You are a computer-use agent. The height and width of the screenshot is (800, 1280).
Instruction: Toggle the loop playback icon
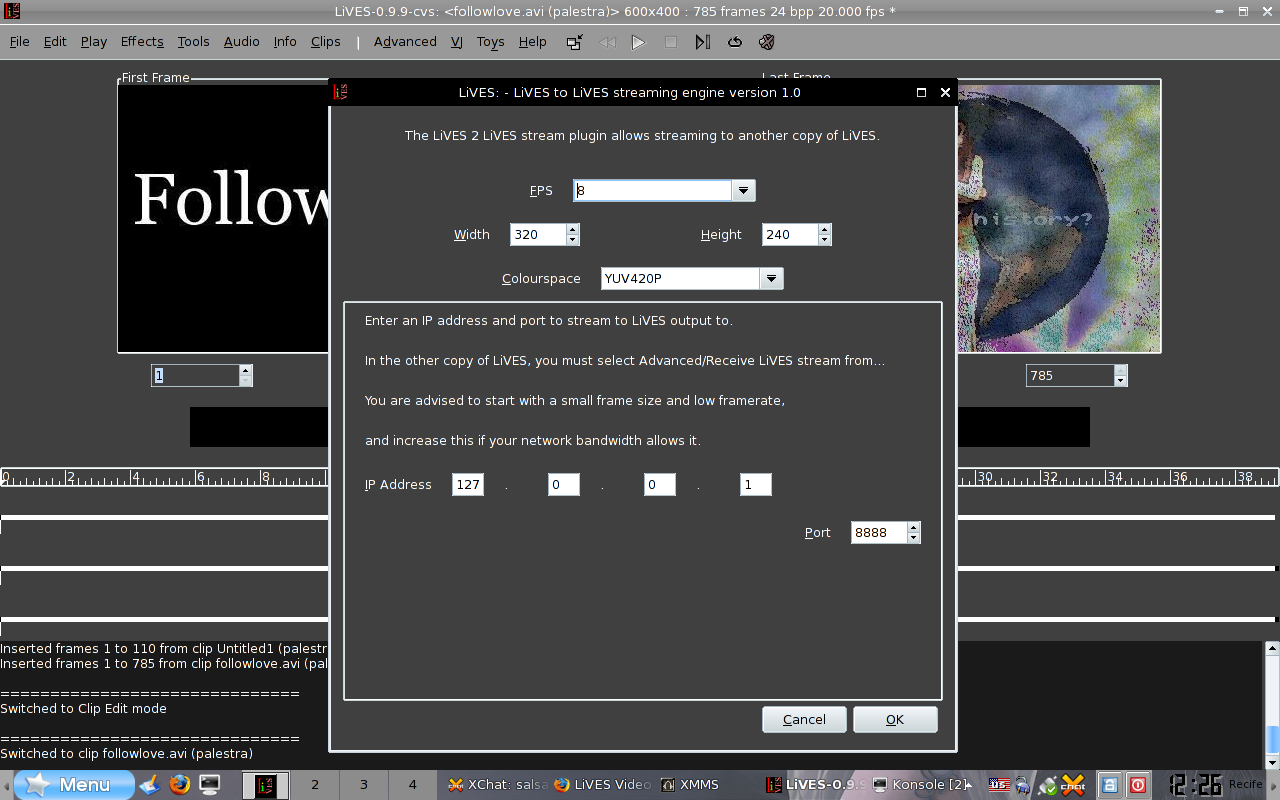tap(735, 42)
